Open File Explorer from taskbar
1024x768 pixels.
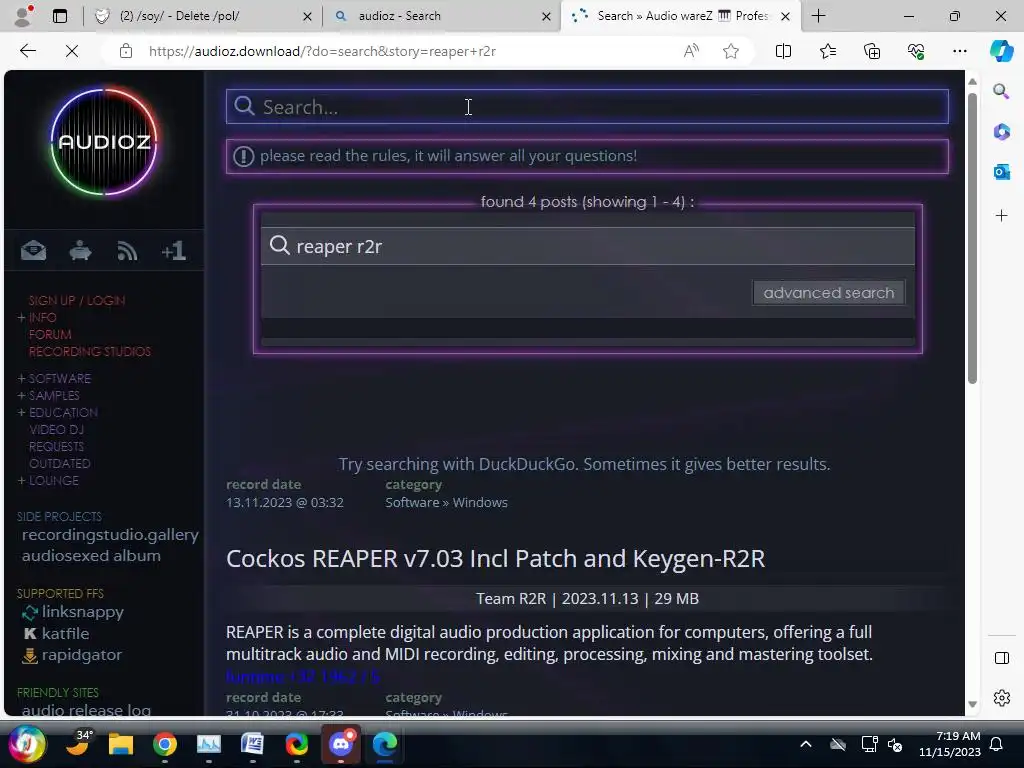point(121,744)
